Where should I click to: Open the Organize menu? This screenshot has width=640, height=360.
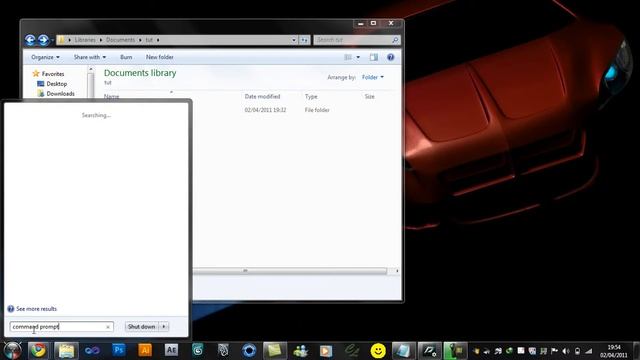pos(45,57)
